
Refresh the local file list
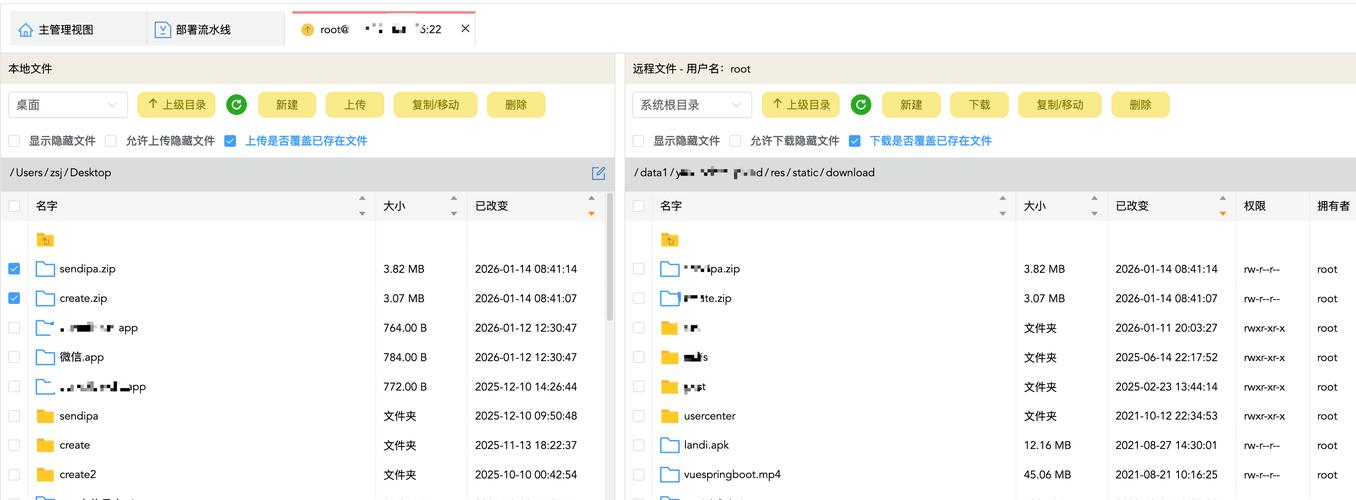coord(236,105)
